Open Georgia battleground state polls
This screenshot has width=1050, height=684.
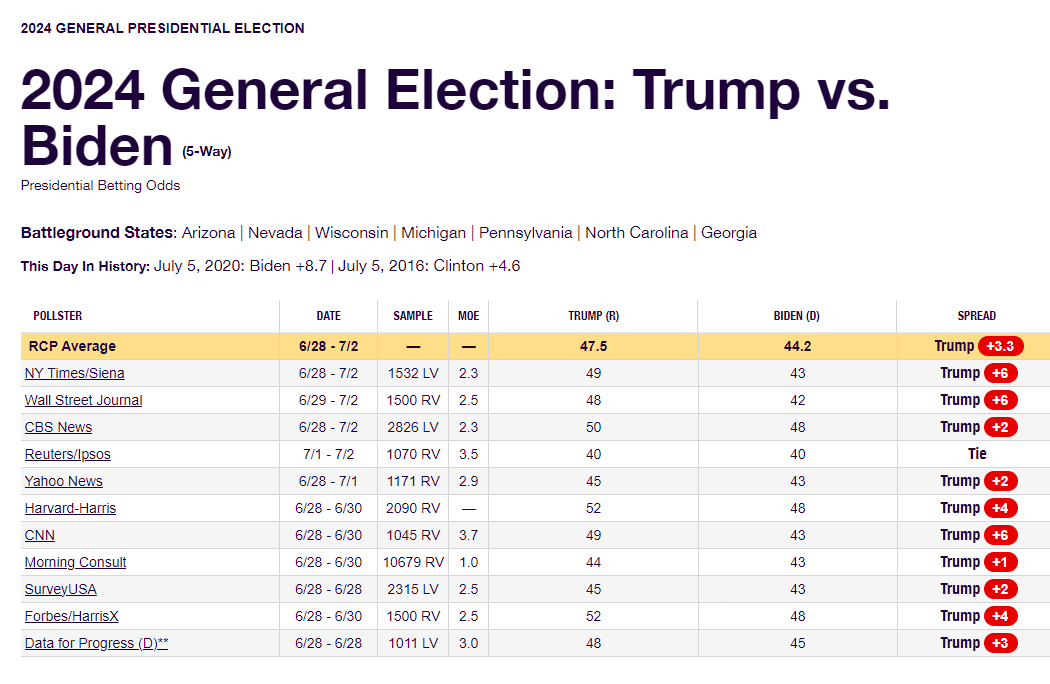[729, 233]
